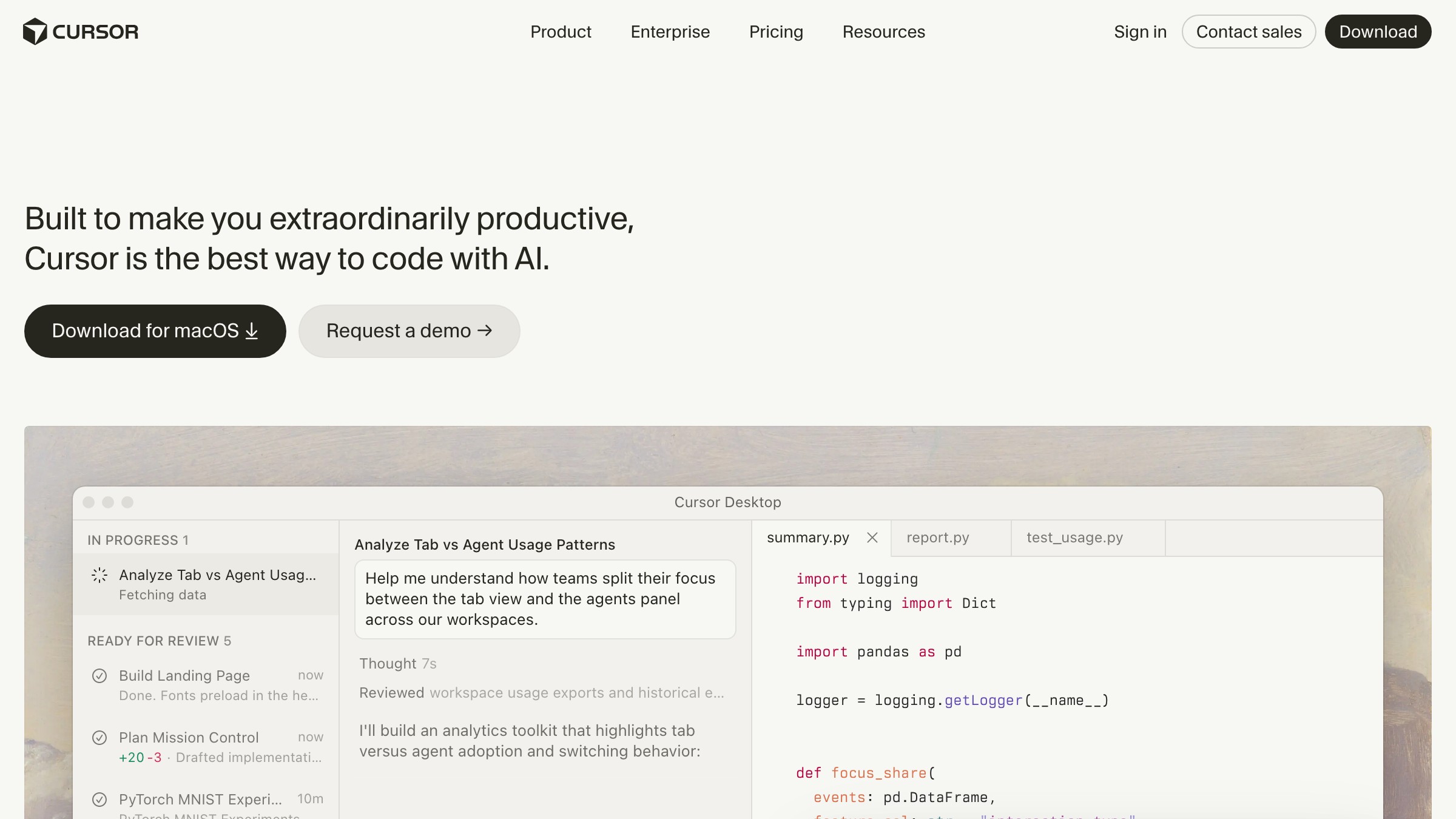Click the 'Analyze Tab vs Agent Usage Patterns' title
The width and height of the screenshot is (1456, 819).
[485, 545]
